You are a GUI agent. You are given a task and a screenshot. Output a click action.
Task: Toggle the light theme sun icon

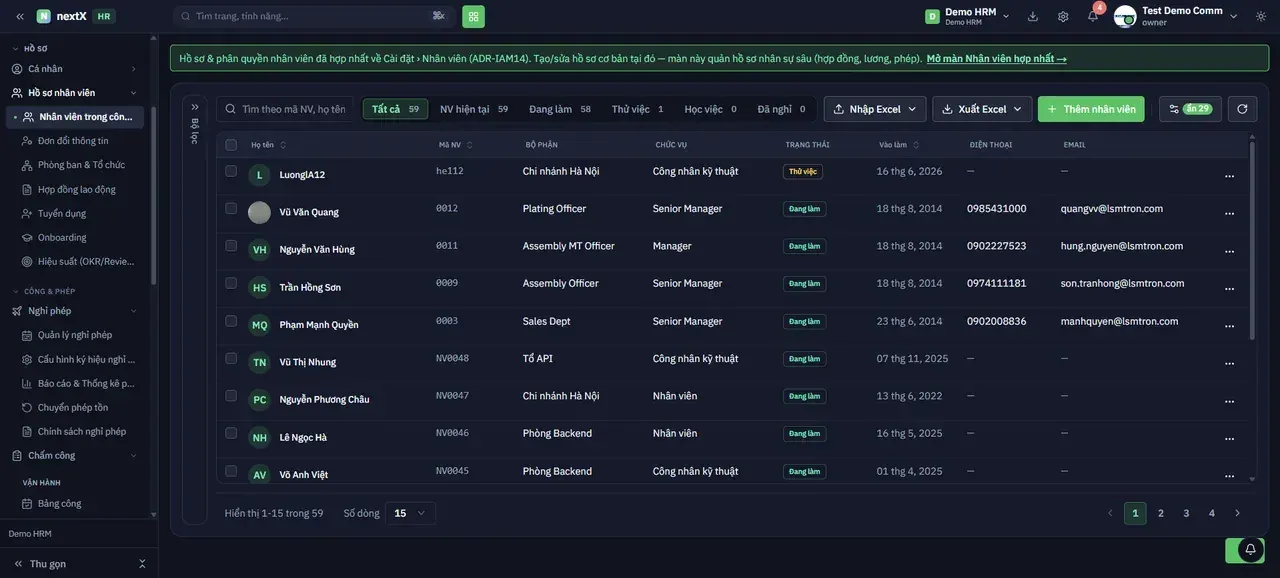(x=1261, y=16)
